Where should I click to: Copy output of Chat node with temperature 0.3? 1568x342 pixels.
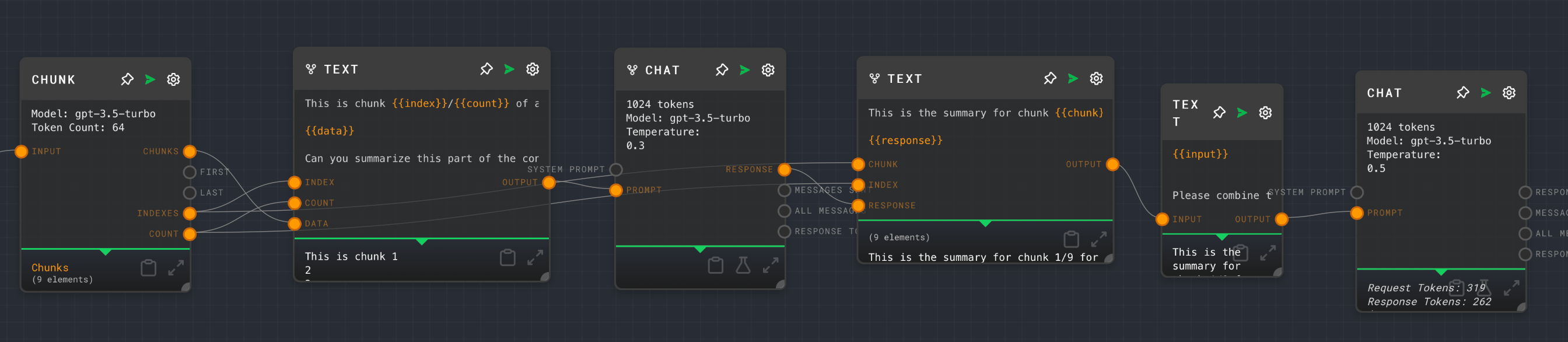pos(716,266)
